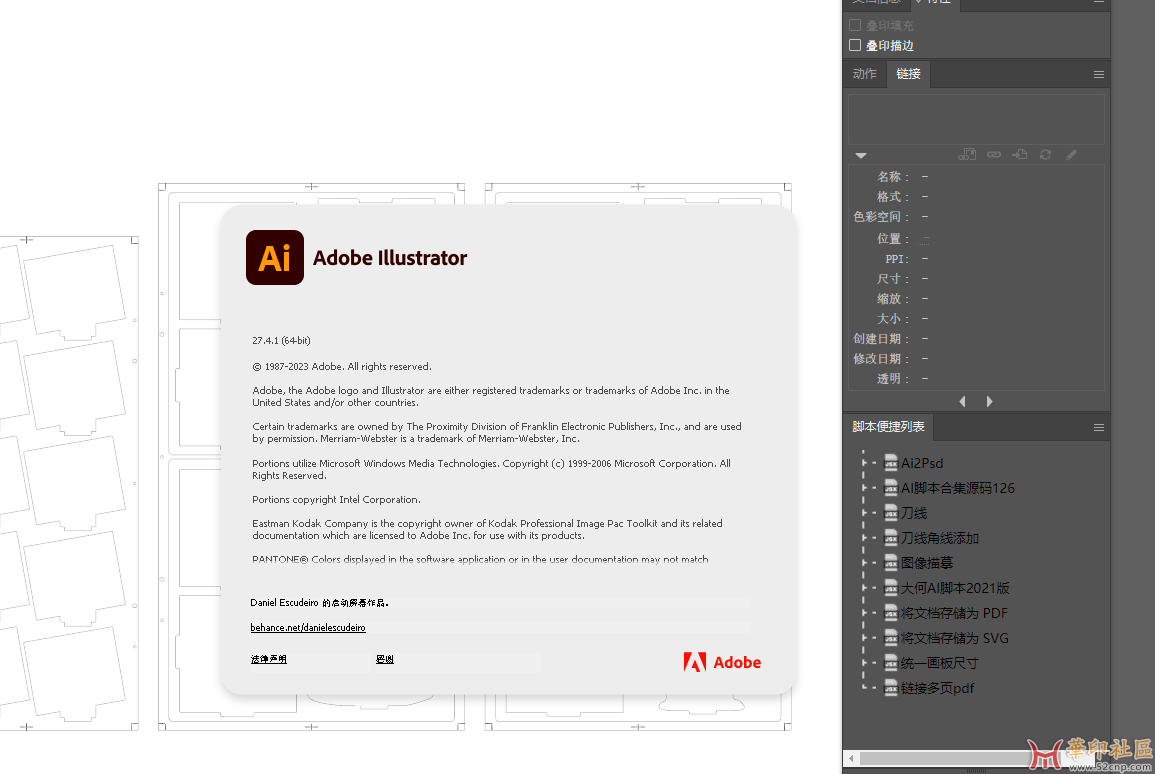1155x774 pixels.
Task: Click the Ai logo in the About dialog
Action: point(275,257)
